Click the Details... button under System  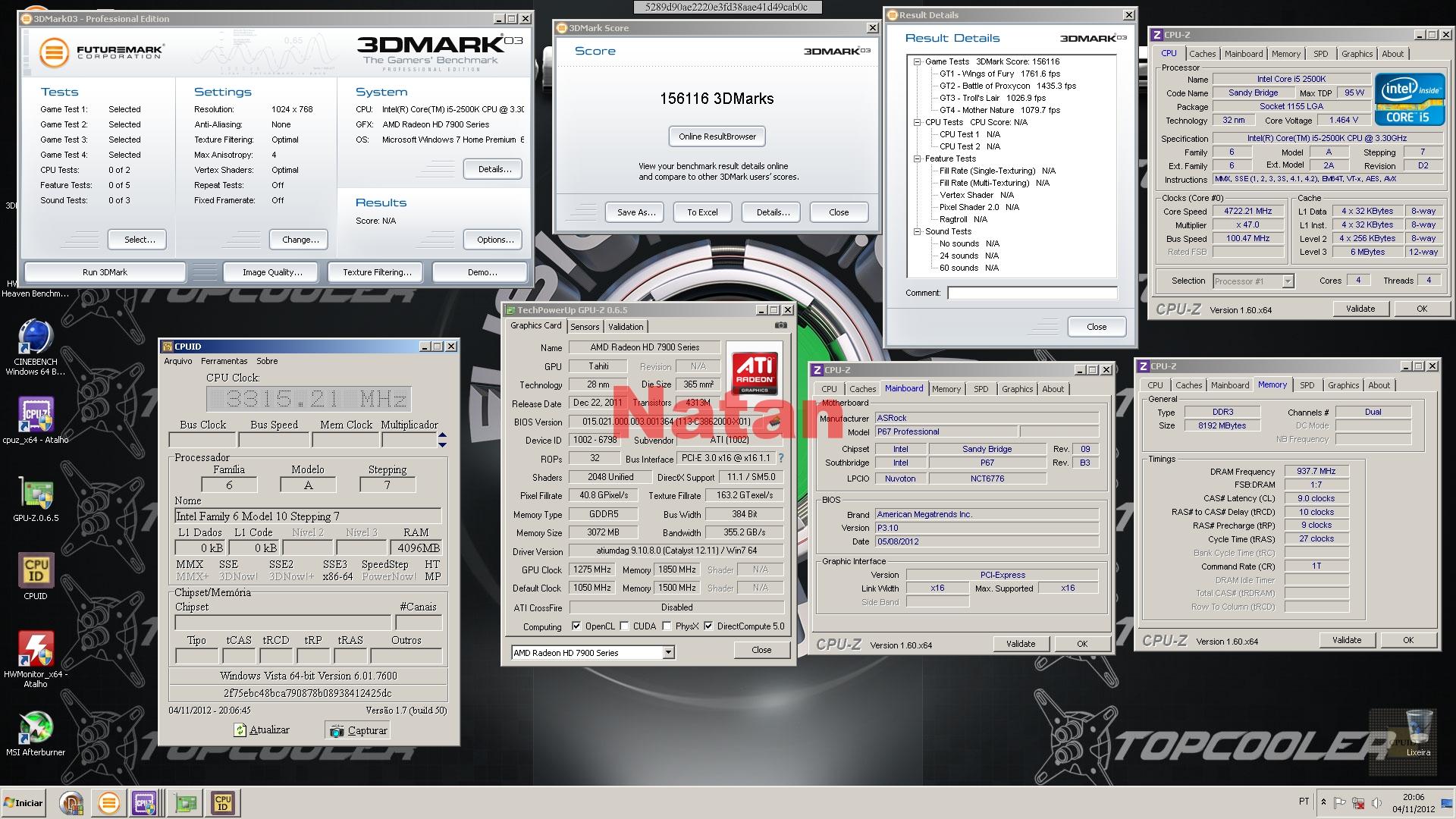pyautogui.click(x=494, y=169)
